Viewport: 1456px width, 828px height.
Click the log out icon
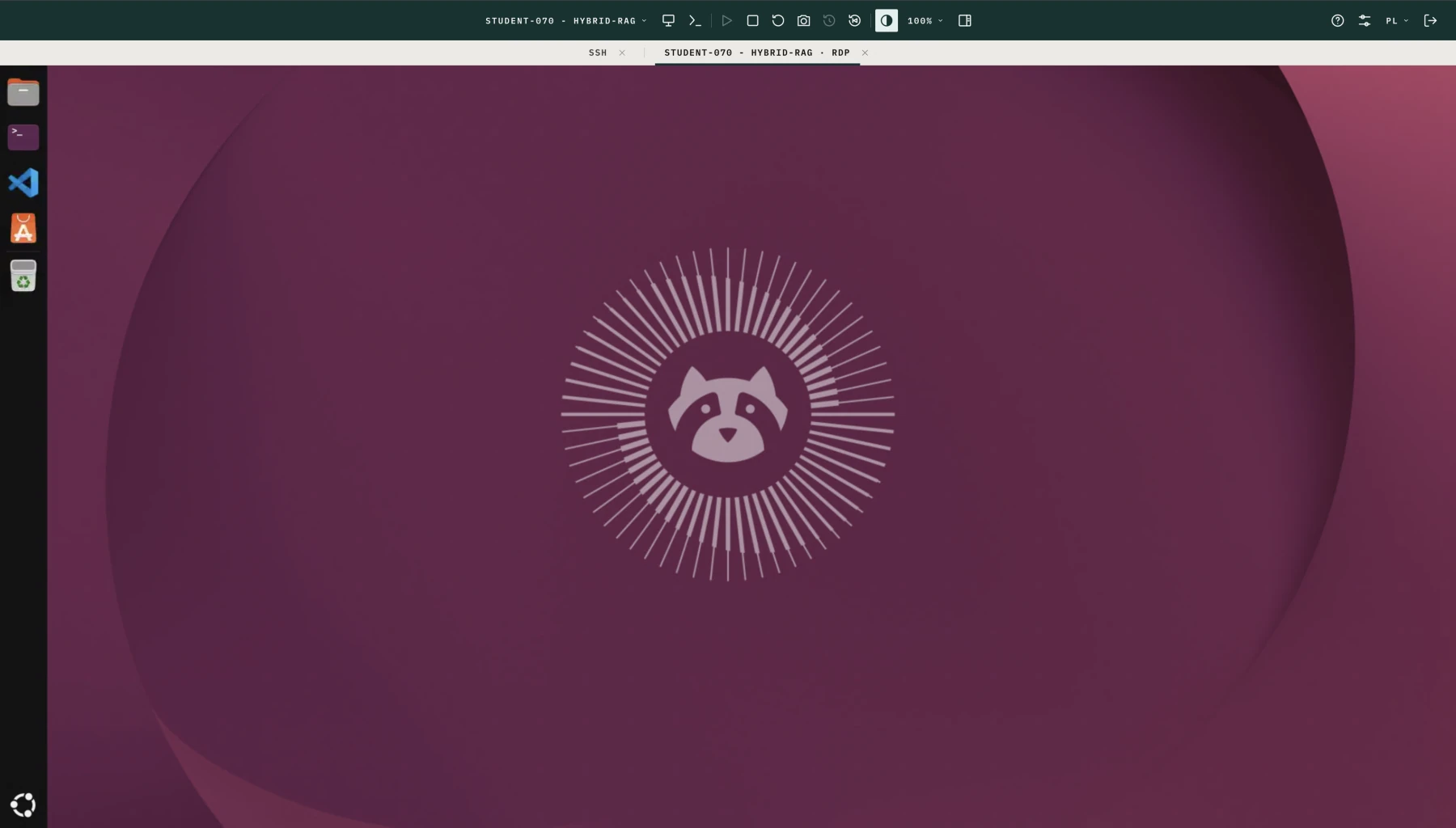point(1430,21)
